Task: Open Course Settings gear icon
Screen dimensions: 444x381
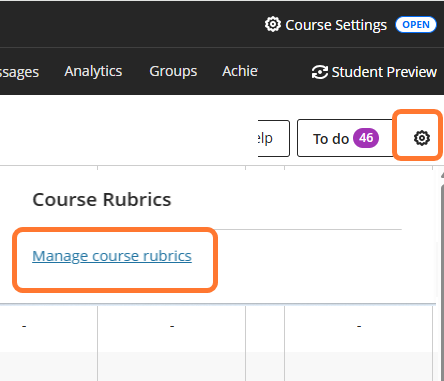Action: click(x=273, y=25)
